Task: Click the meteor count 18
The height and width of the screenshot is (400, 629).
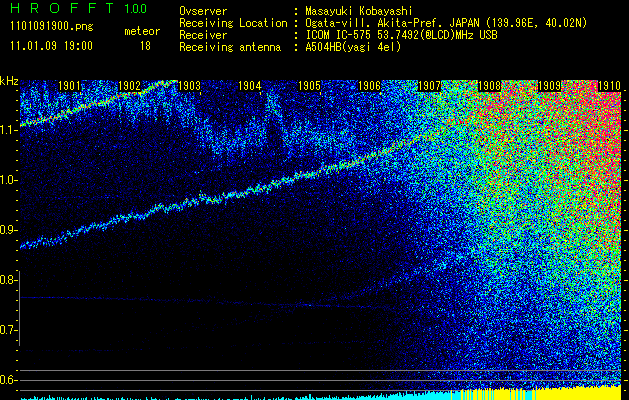Action: click(145, 46)
